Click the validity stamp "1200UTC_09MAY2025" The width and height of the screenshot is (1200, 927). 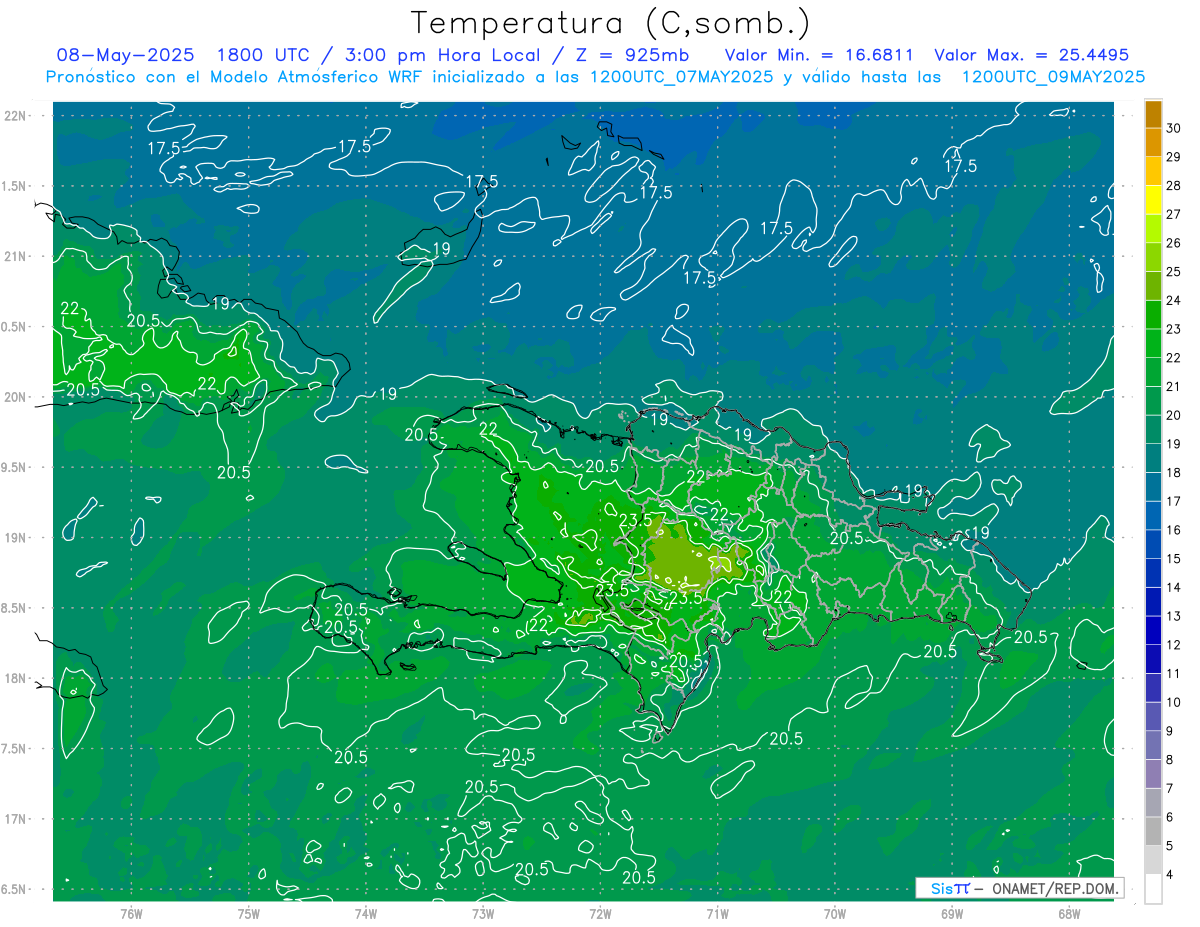coord(1053,77)
